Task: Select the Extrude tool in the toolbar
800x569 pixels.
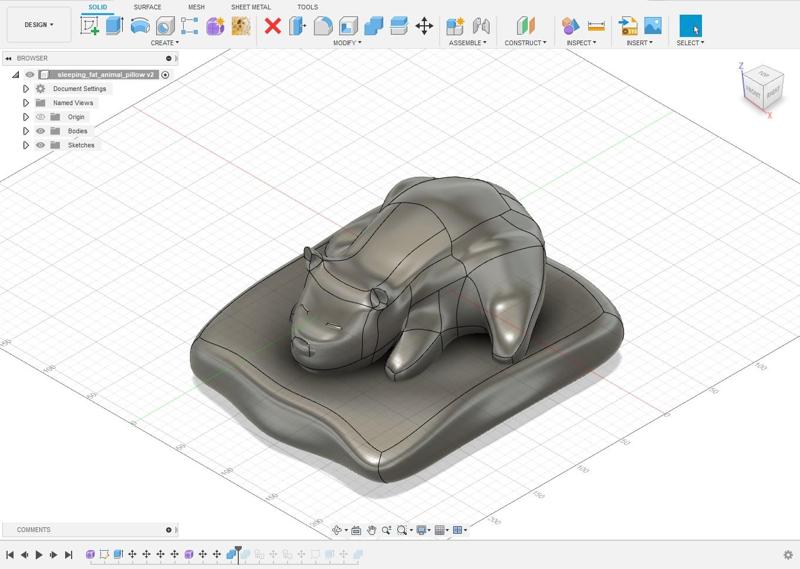Action: tap(115, 26)
